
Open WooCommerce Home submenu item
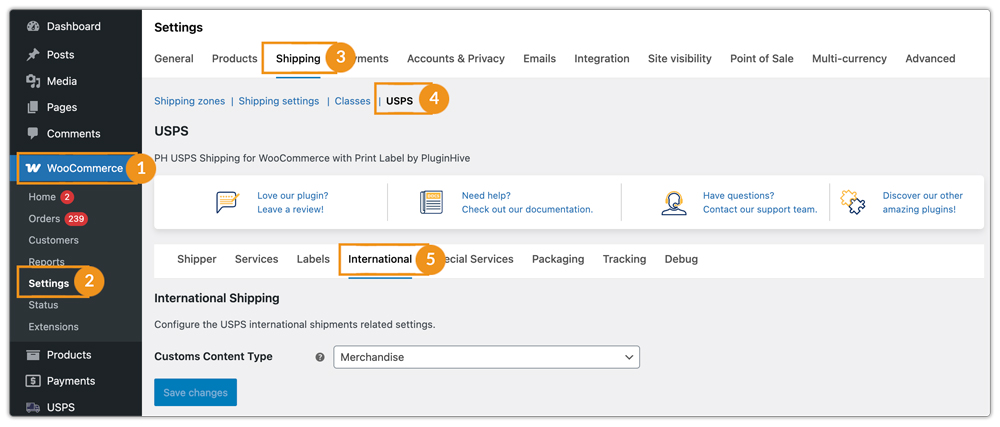tap(42, 197)
